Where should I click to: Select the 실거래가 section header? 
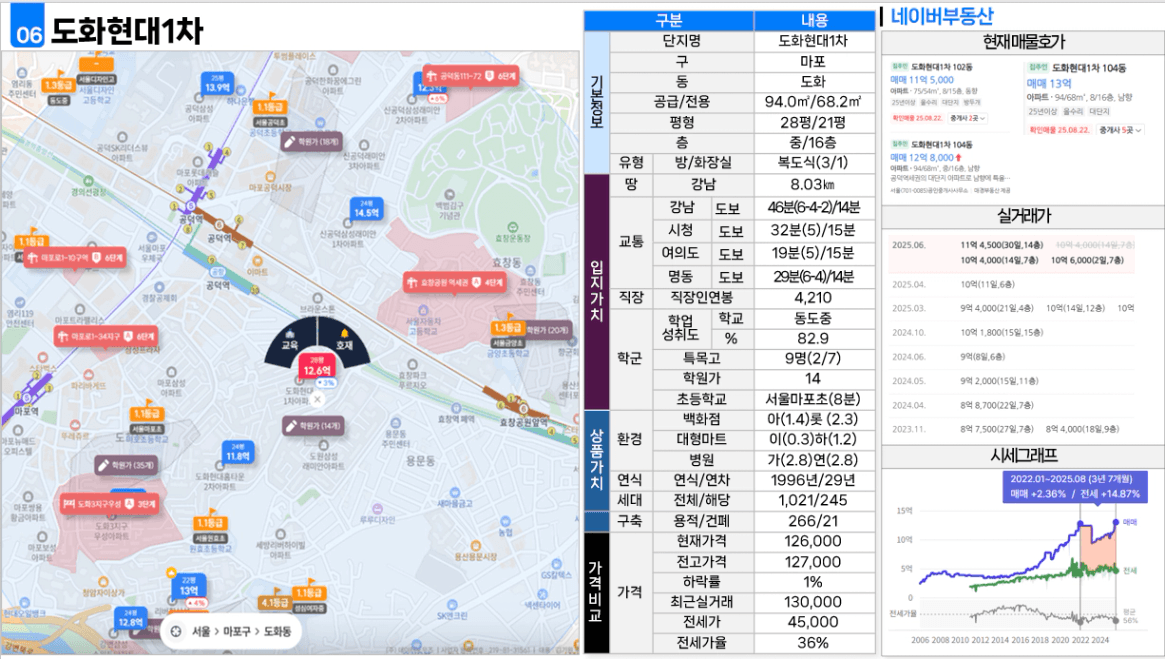(1022, 216)
